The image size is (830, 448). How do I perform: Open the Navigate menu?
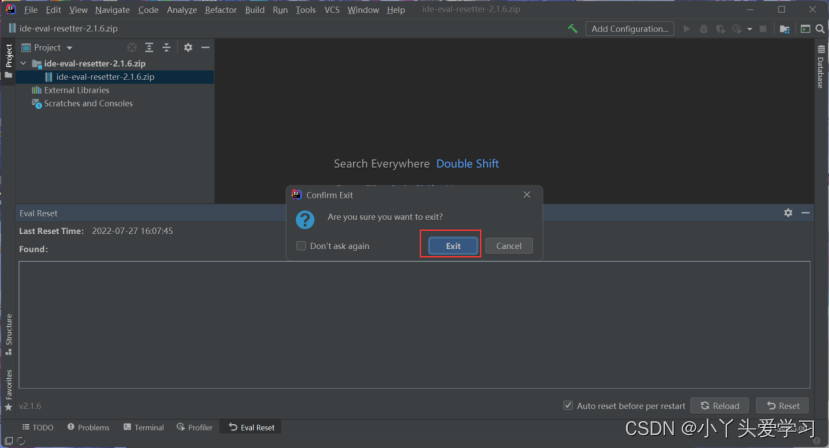point(112,10)
